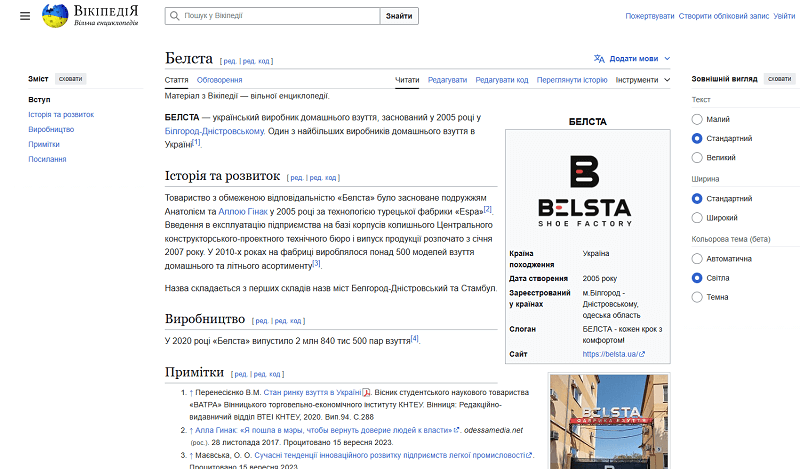The height and width of the screenshot is (469, 800).
Task: Open the Інструменти dropdown menu
Action: coord(643,80)
